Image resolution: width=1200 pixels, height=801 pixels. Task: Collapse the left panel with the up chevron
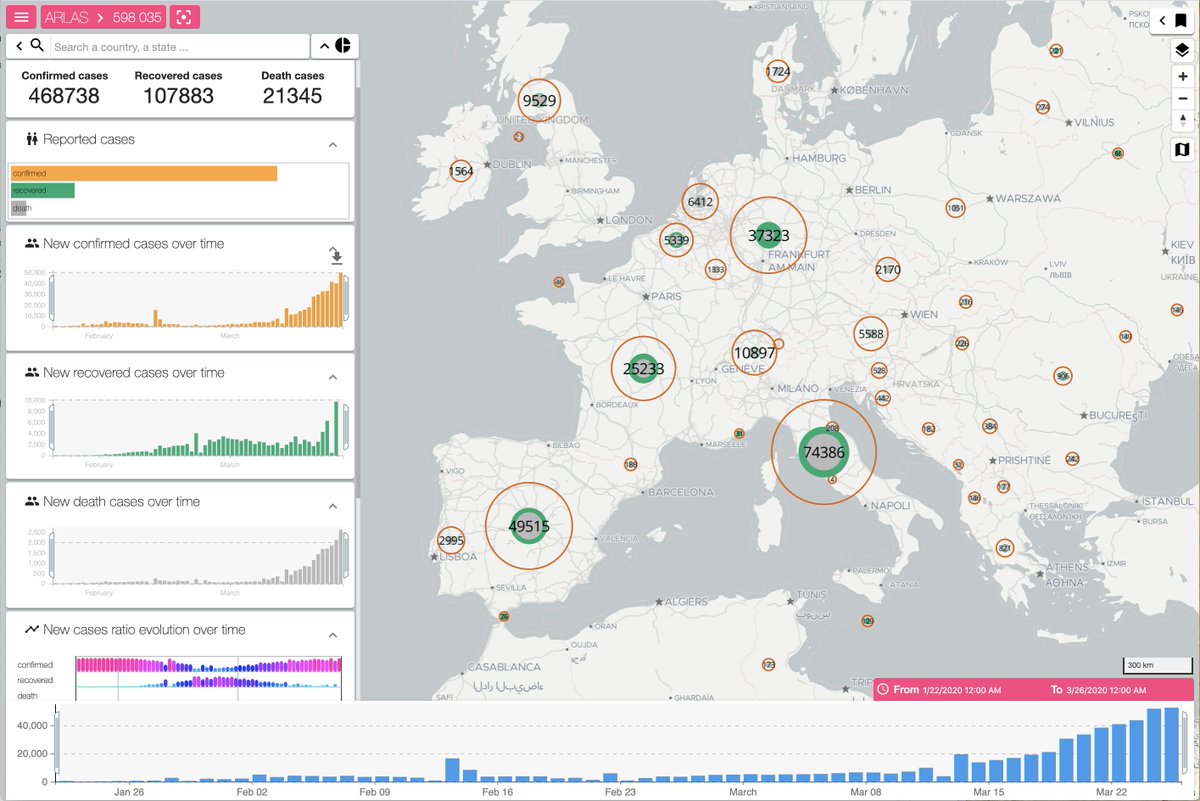tap(322, 45)
